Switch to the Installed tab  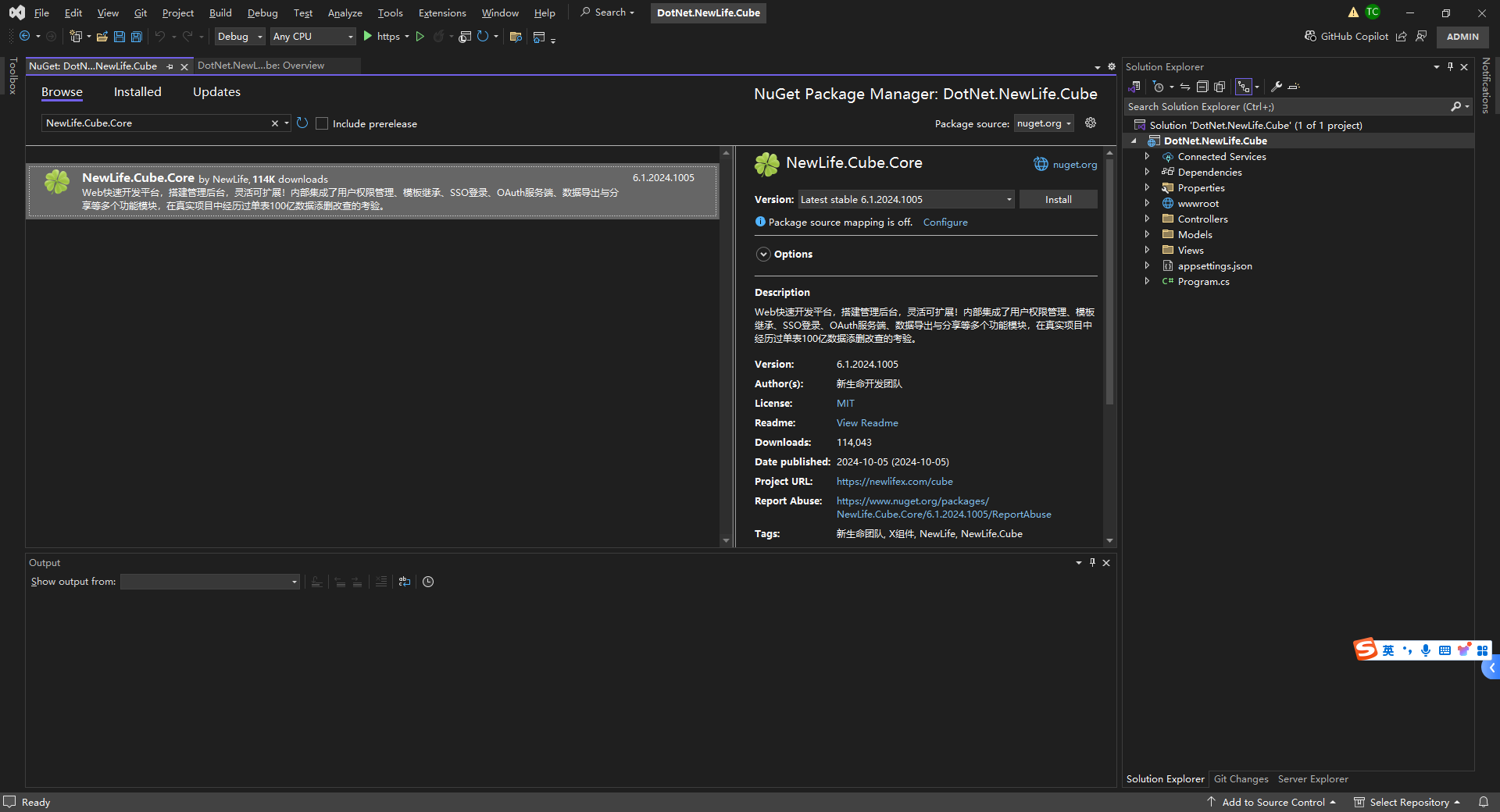137,92
